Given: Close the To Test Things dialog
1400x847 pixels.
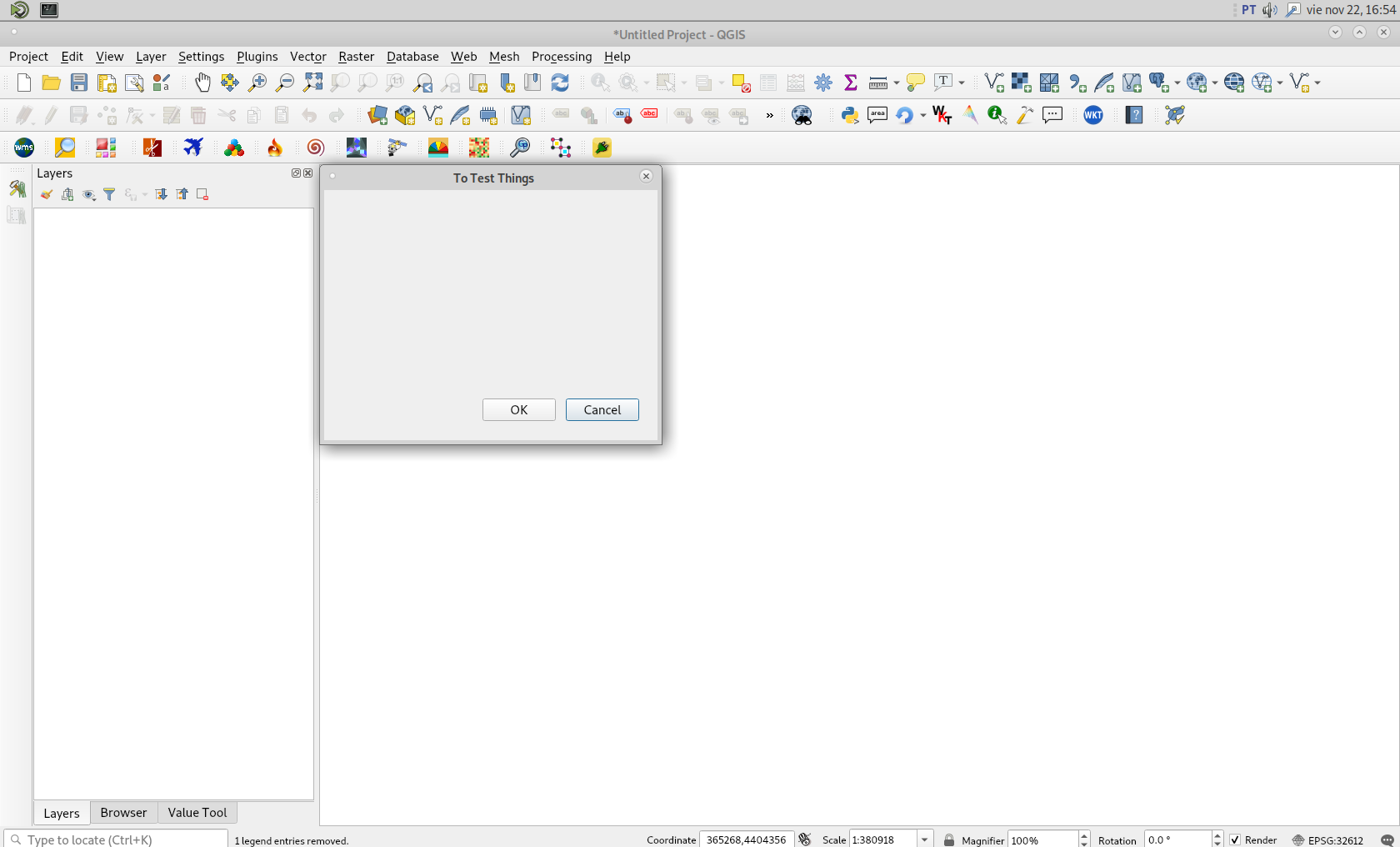Looking at the screenshot, I should point(646,176).
